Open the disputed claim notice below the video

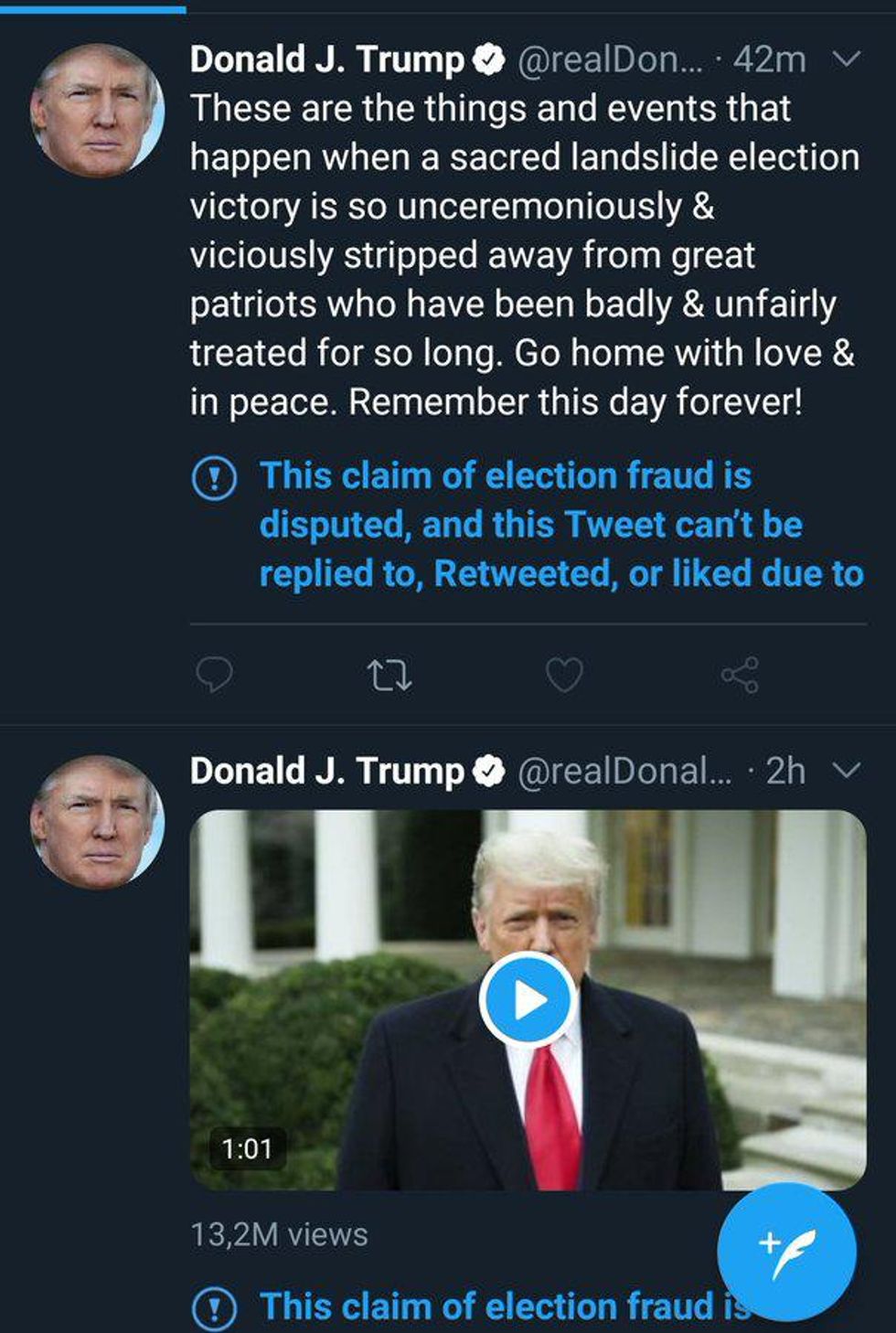494,1306
